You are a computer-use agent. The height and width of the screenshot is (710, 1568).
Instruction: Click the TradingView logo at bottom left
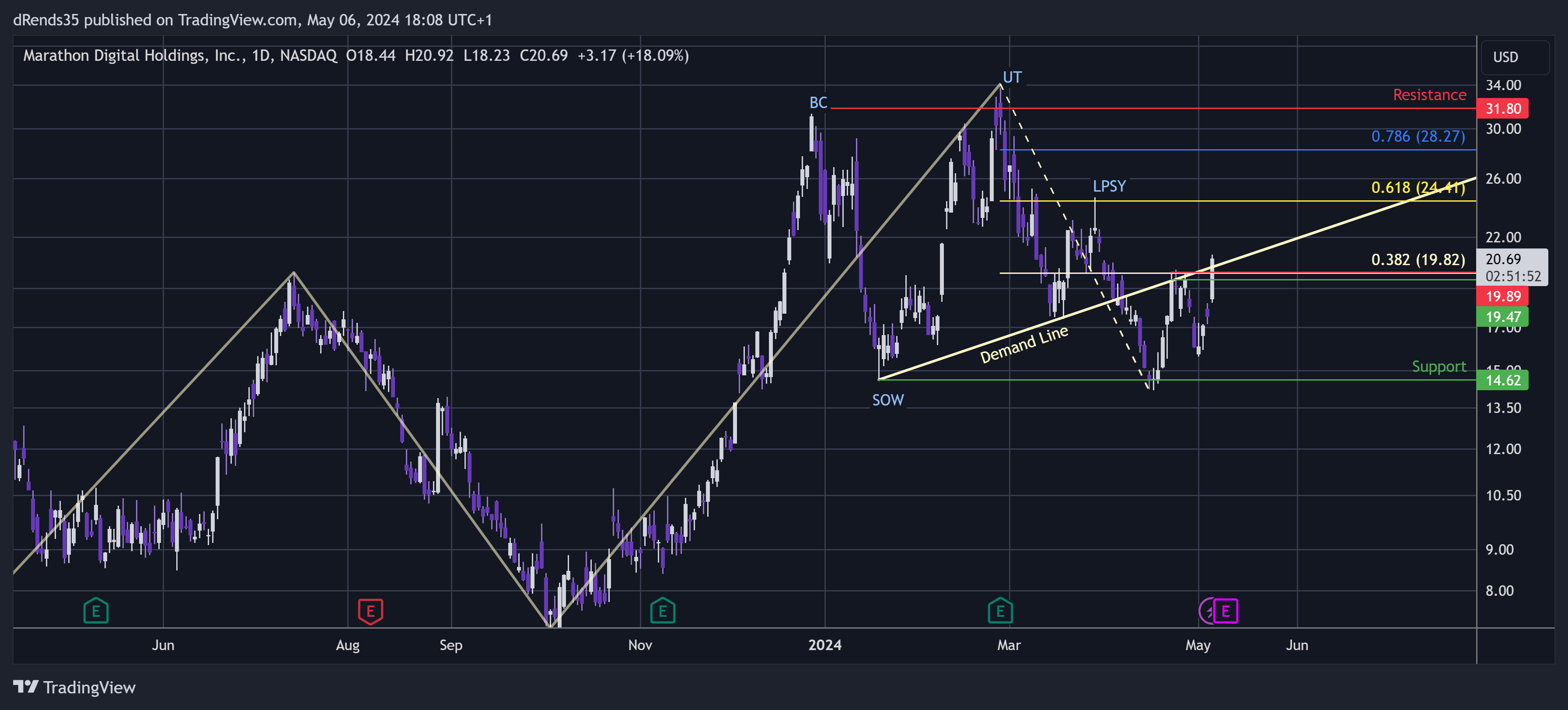tap(74, 687)
